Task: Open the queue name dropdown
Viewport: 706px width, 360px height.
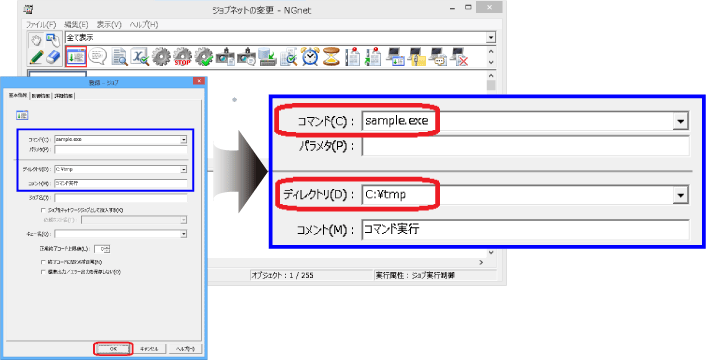Action: [184, 234]
